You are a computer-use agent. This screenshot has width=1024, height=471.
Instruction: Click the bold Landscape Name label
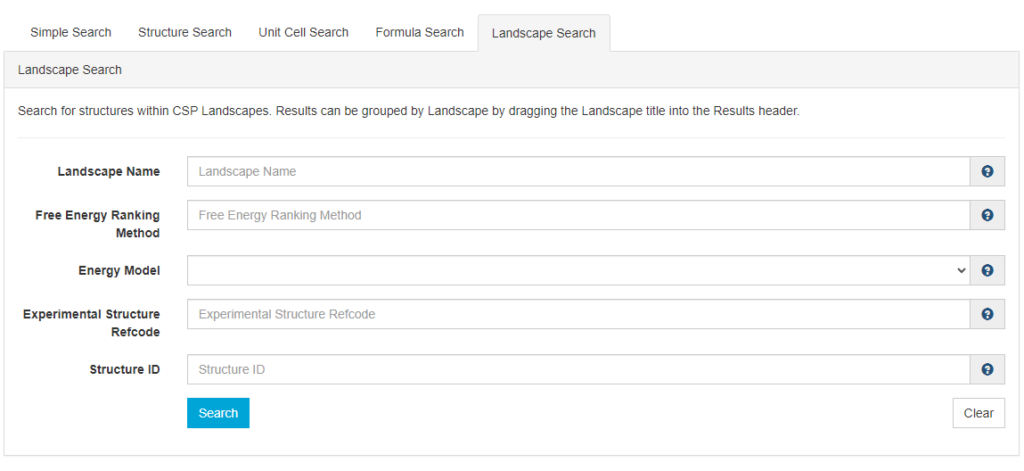click(108, 171)
